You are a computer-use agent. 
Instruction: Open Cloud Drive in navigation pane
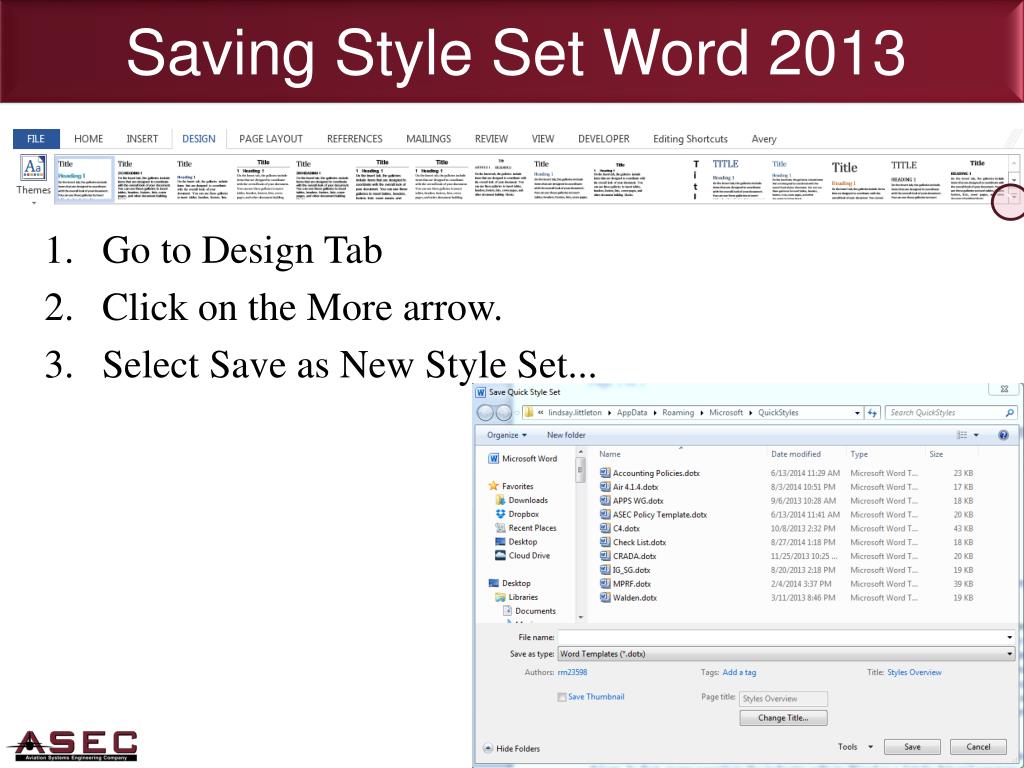(x=522, y=555)
